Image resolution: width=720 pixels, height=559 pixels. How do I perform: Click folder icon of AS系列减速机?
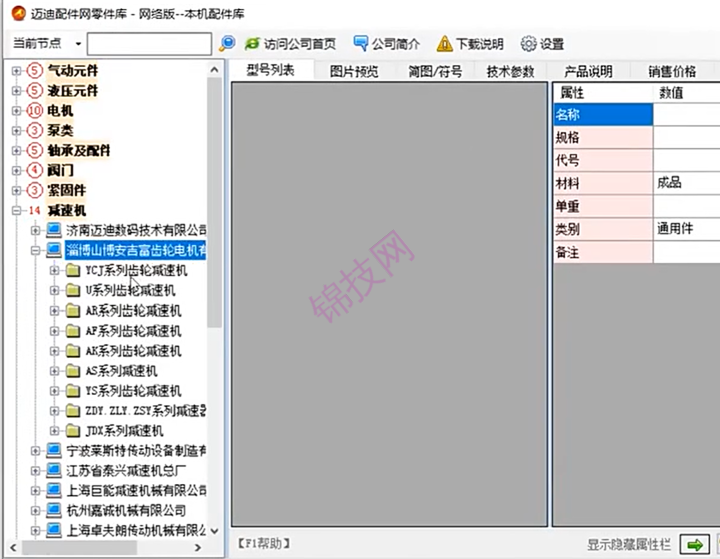tap(73, 371)
